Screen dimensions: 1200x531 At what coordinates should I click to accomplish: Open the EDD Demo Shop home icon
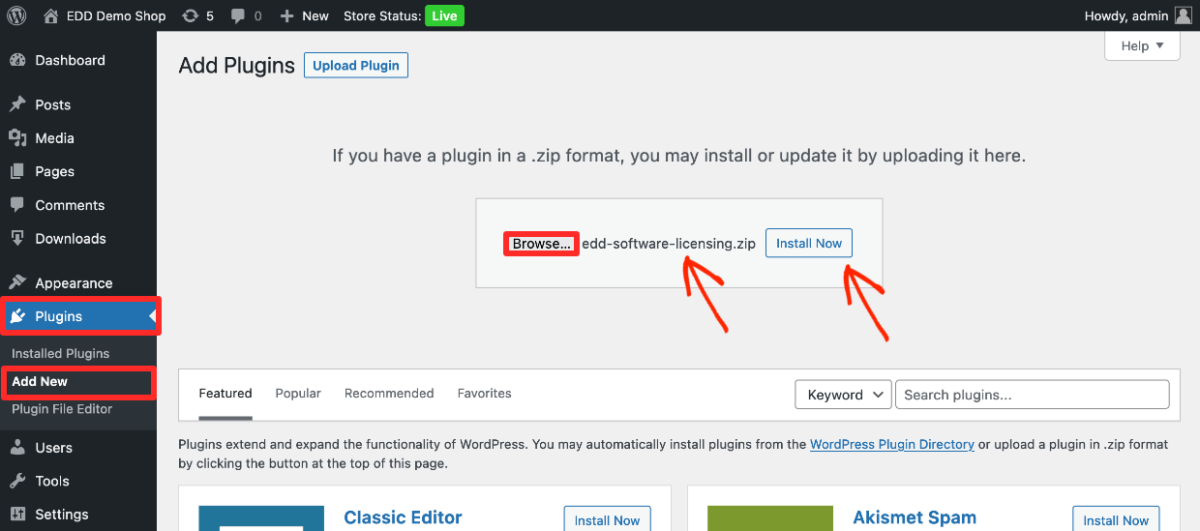(x=51, y=16)
